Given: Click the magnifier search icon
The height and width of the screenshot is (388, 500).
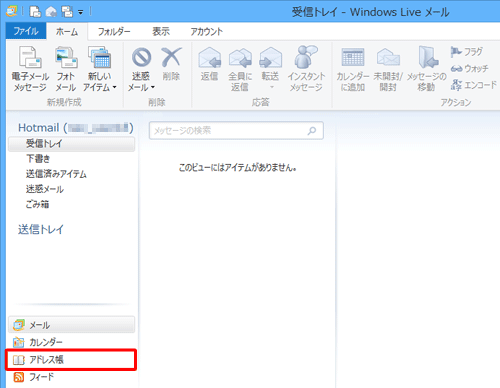Looking at the screenshot, I should click(312, 131).
